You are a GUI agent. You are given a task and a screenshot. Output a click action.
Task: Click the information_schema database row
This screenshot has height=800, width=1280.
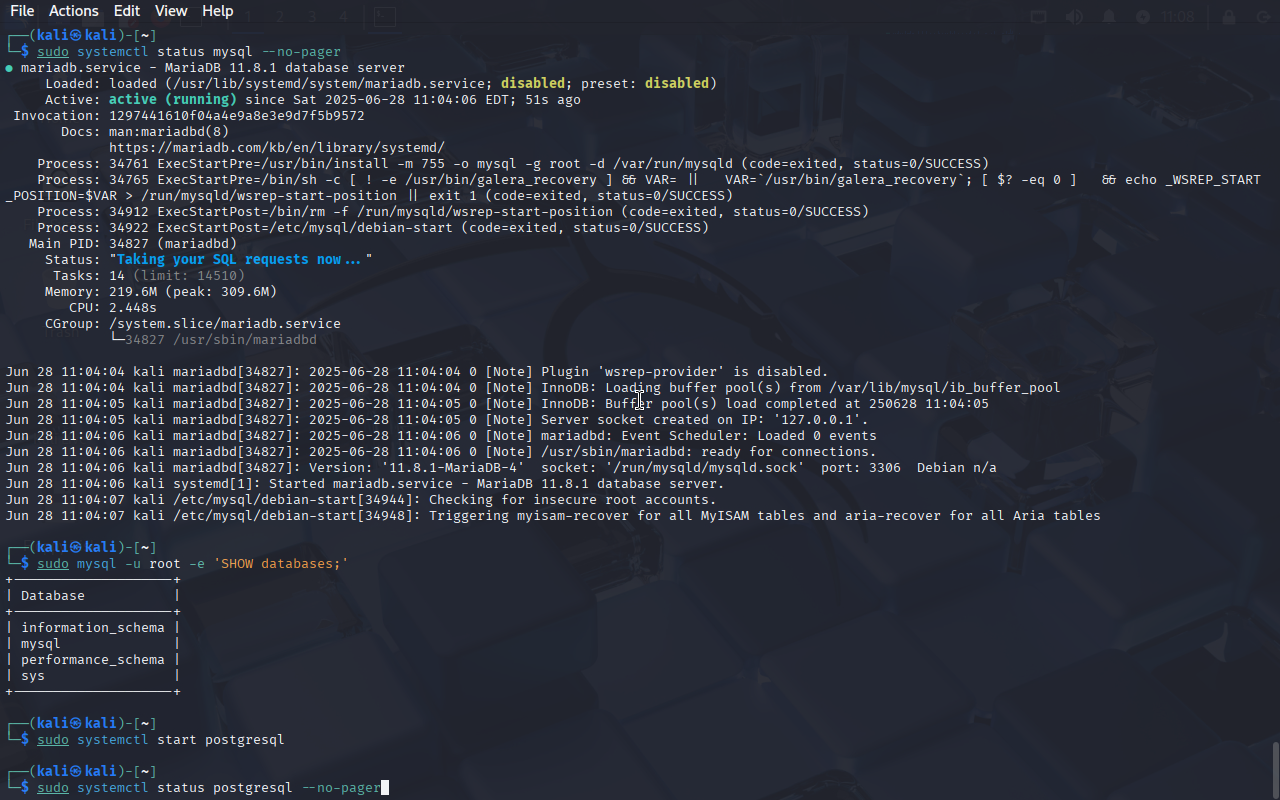pos(93,627)
